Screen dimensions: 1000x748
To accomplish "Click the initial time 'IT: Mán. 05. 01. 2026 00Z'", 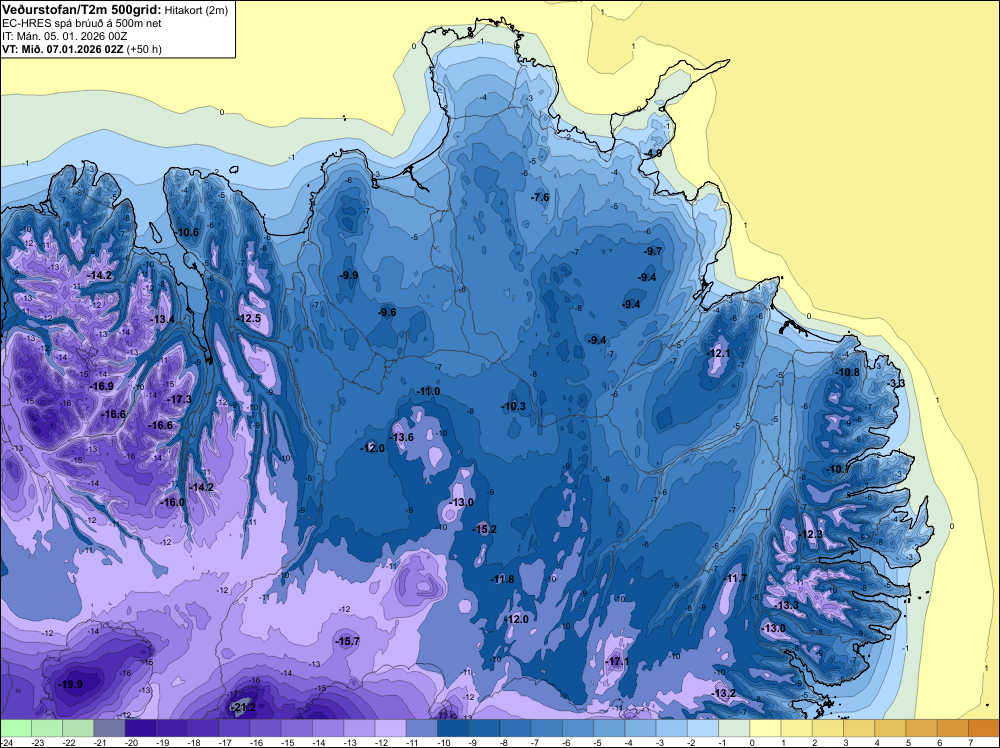I will tap(64, 36).
